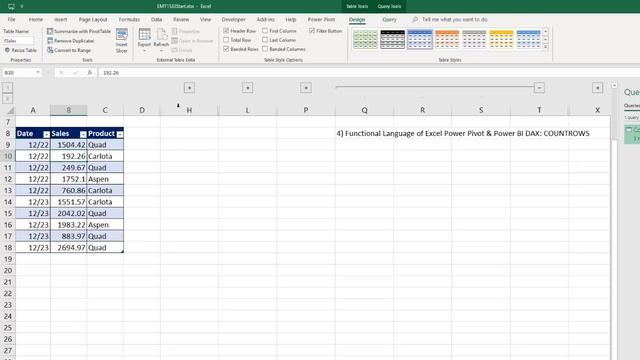The width and height of the screenshot is (640, 360).
Task: Click the COUNTROWS heading text in row 8
Action: [x=463, y=133]
